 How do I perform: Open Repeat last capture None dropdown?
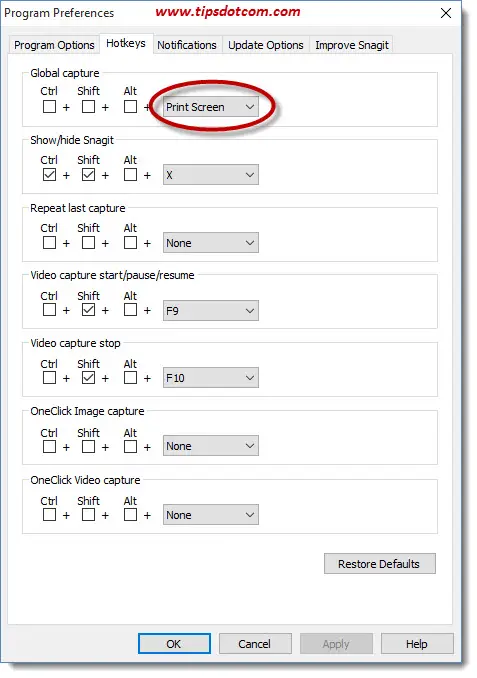pyautogui.click(x=211, y=243)
